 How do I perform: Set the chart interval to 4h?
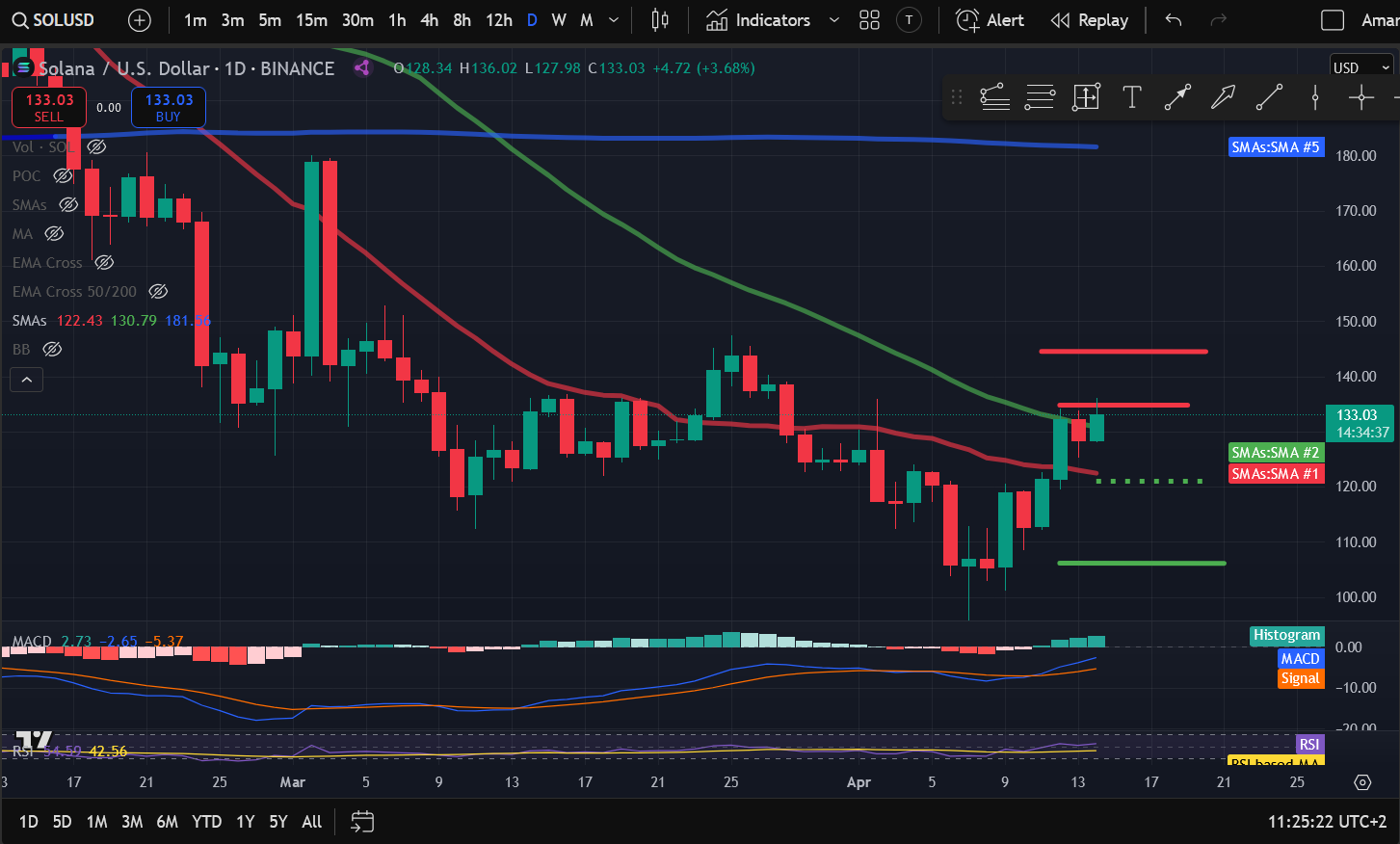[x=430, y=20]
